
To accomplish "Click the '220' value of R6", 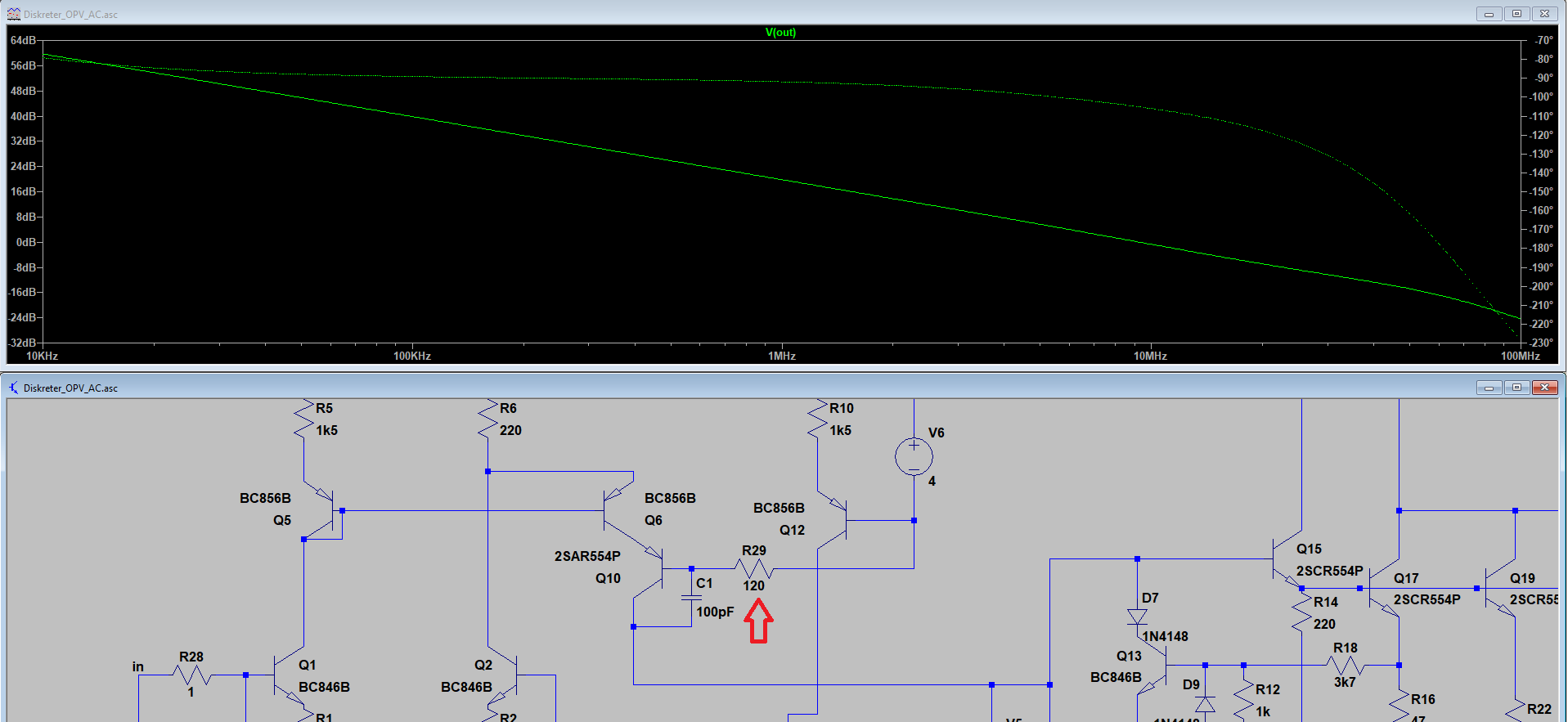I will pos(510,430).
